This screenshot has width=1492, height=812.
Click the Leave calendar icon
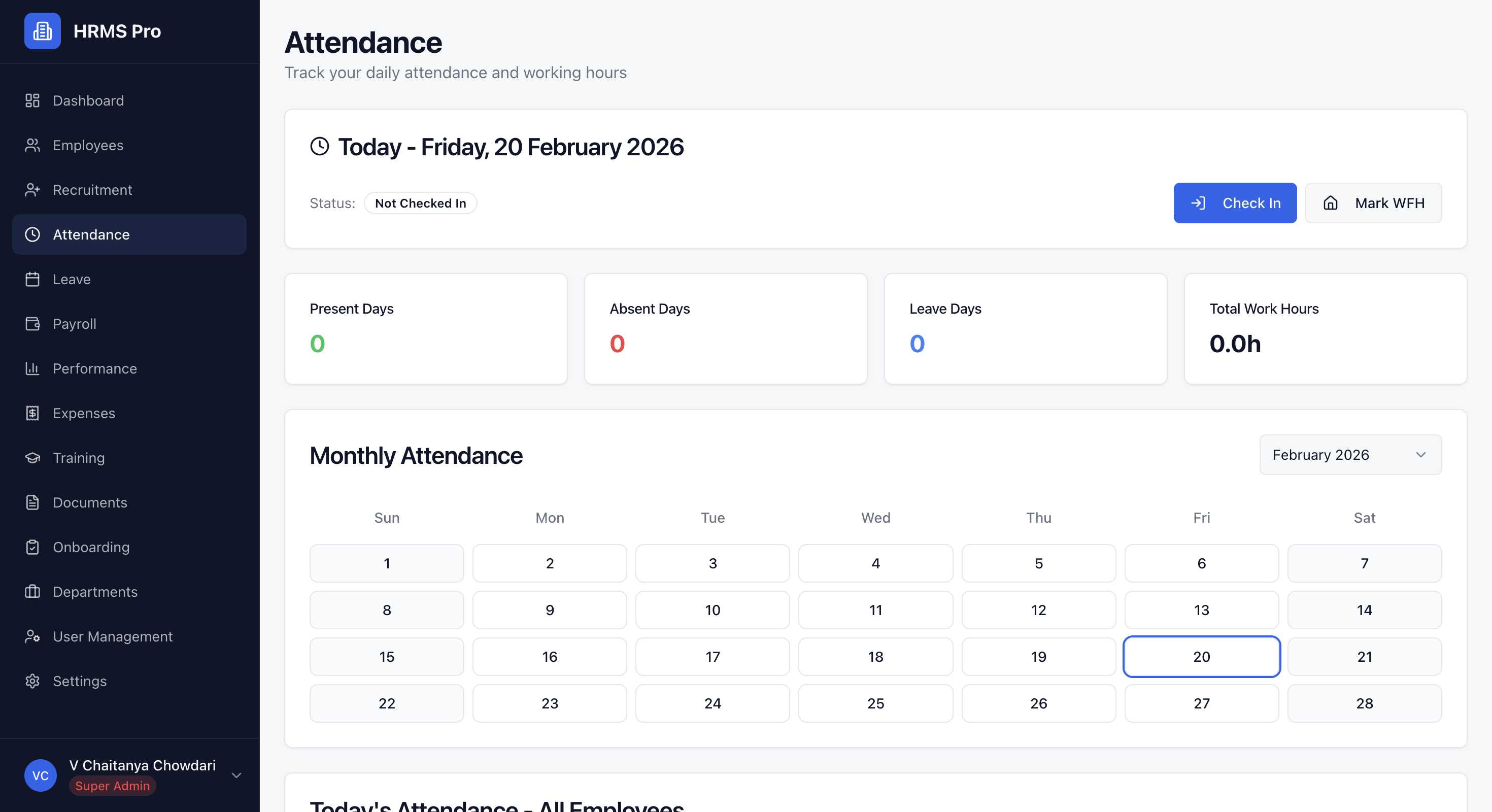point(32,279)
